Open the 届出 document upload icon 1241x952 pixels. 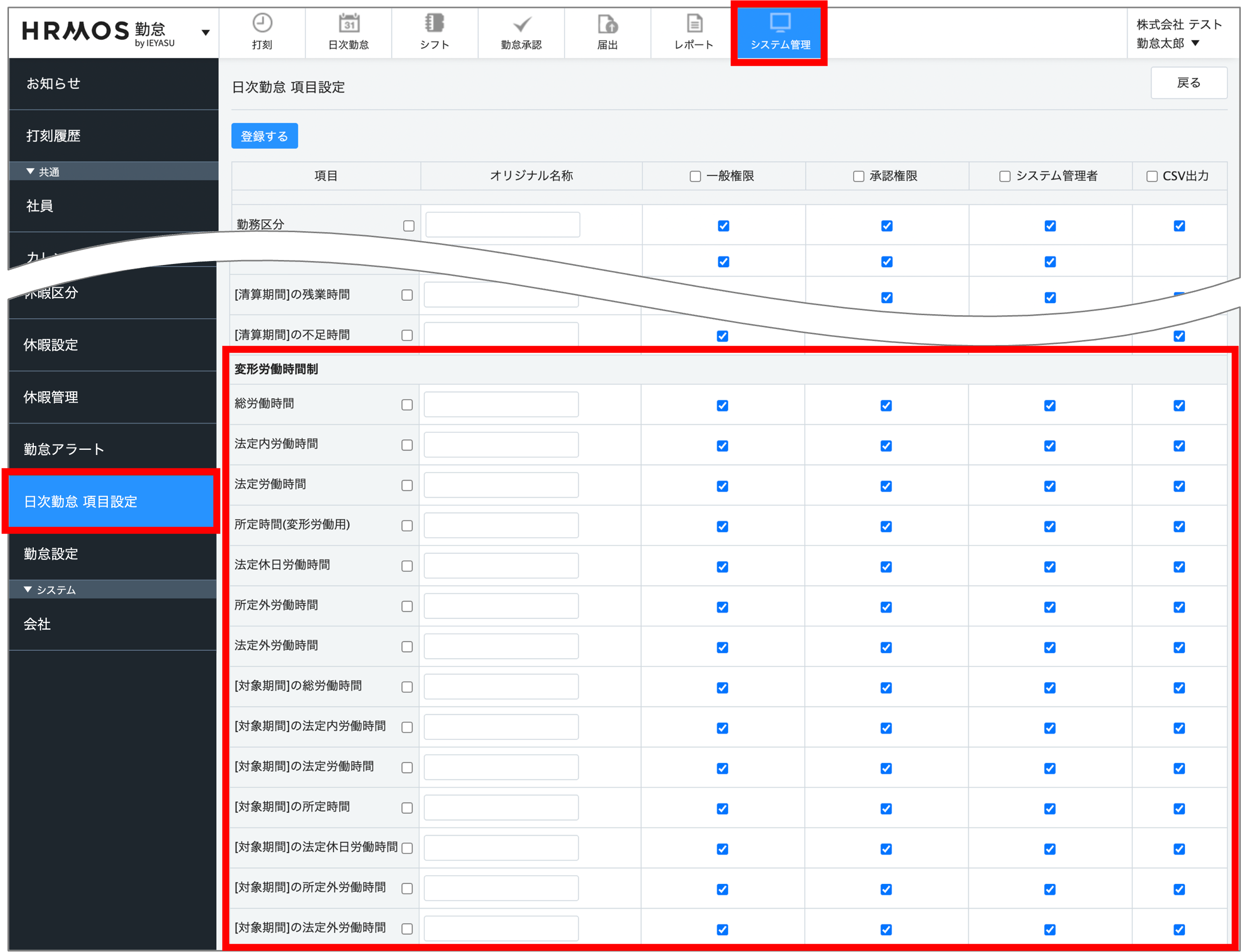(x=607, y=25)
